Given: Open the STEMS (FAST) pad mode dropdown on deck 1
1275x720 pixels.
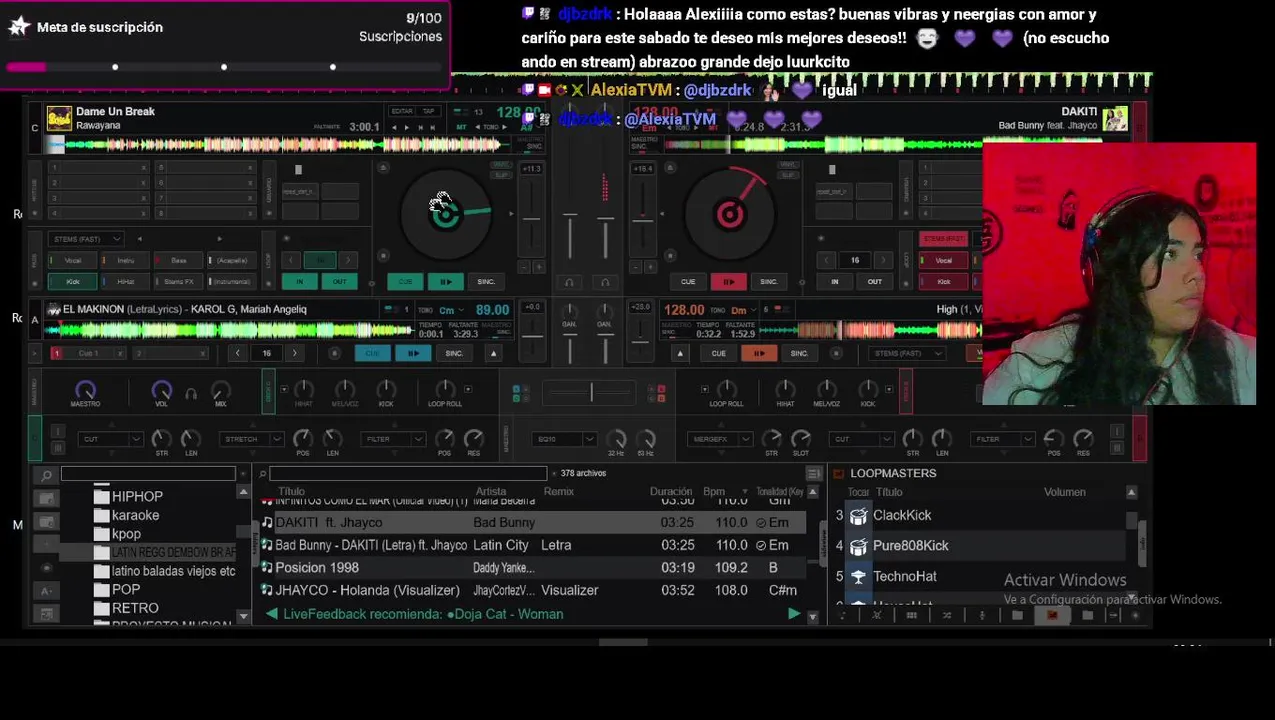Looking at the screenshot, I should pos(87,239).
